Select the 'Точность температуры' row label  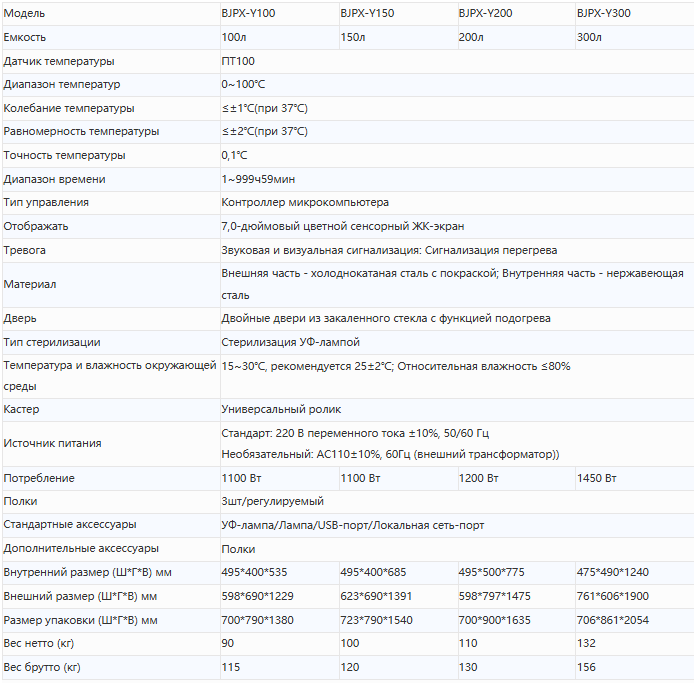coord(65,155)
